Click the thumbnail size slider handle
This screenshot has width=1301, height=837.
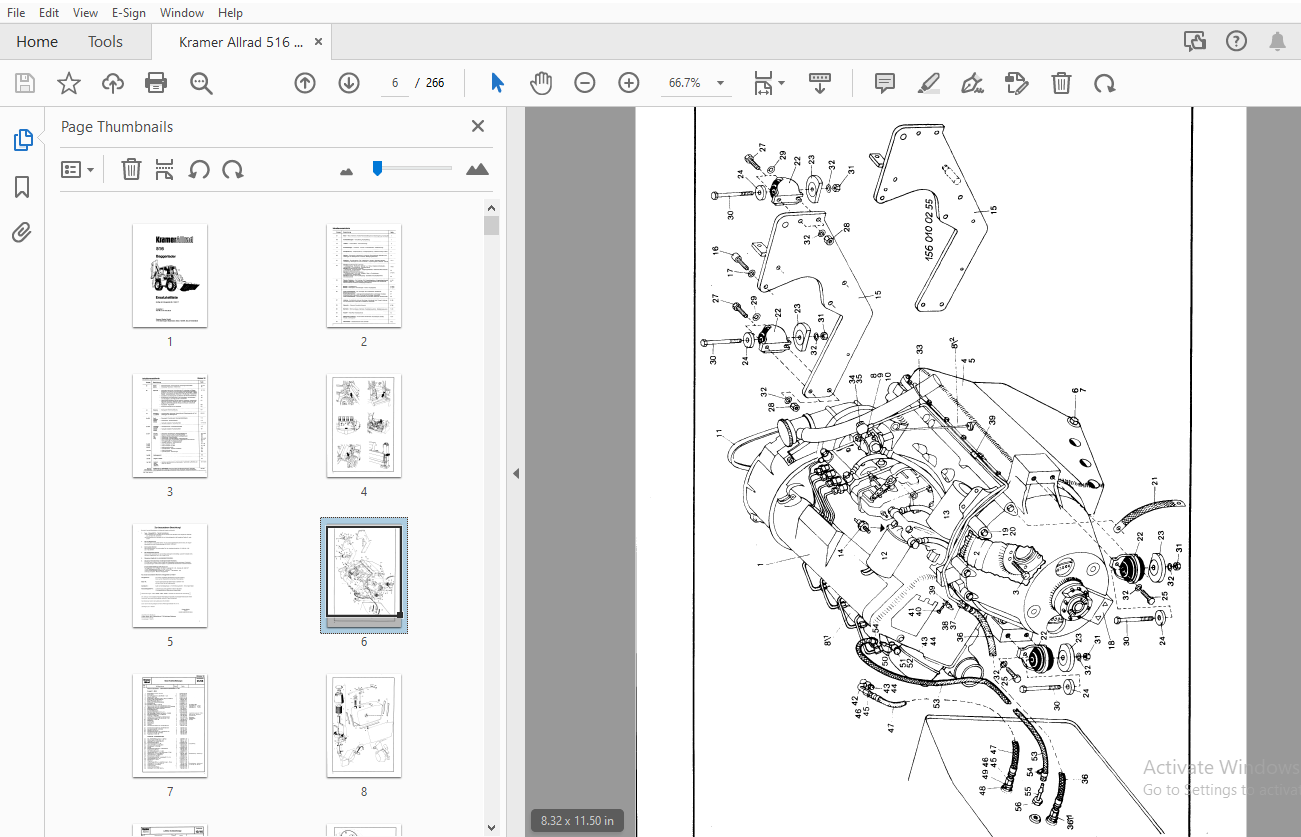[377, 168]
